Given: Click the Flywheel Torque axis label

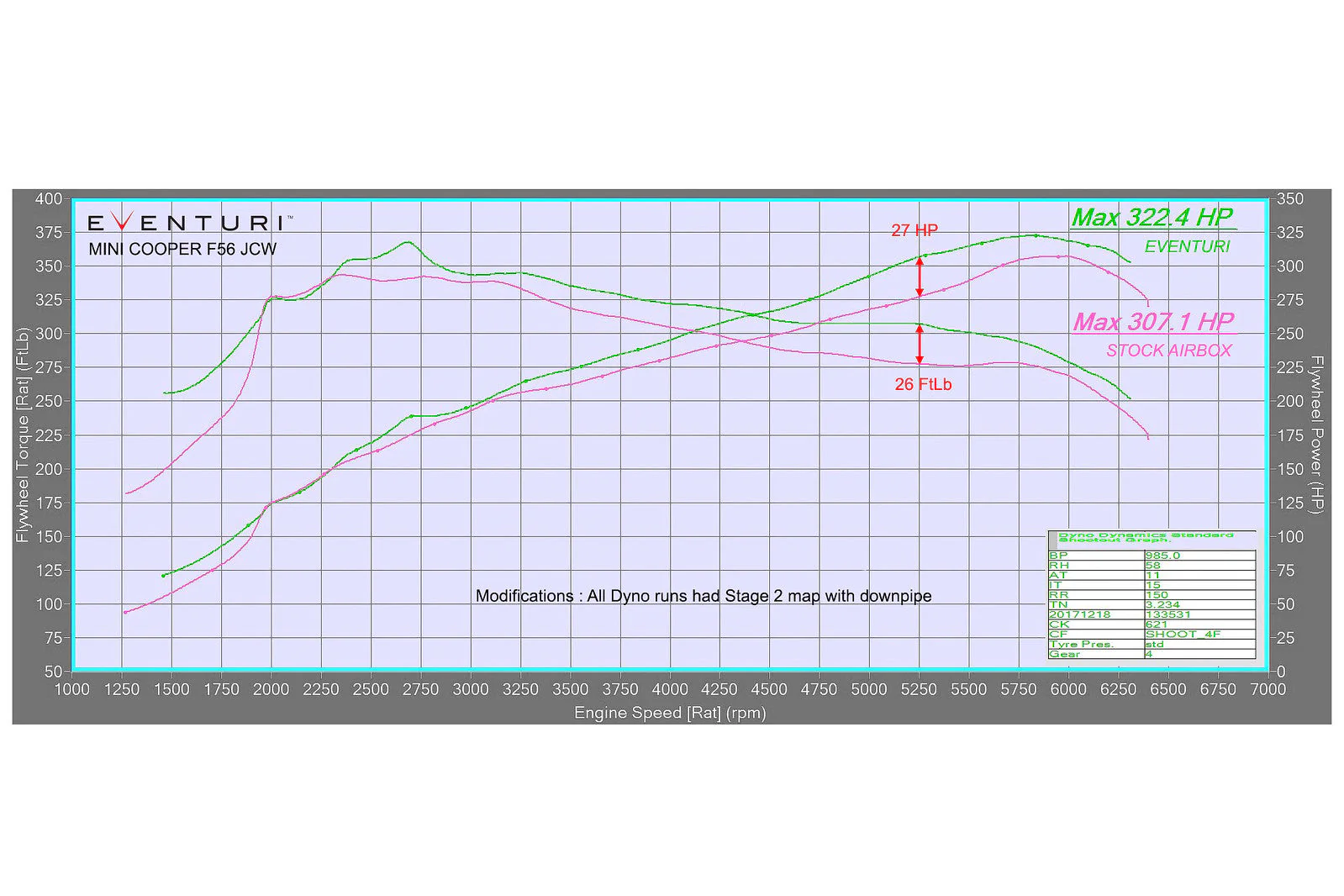Looking at the screenshot, I should 22,435.
